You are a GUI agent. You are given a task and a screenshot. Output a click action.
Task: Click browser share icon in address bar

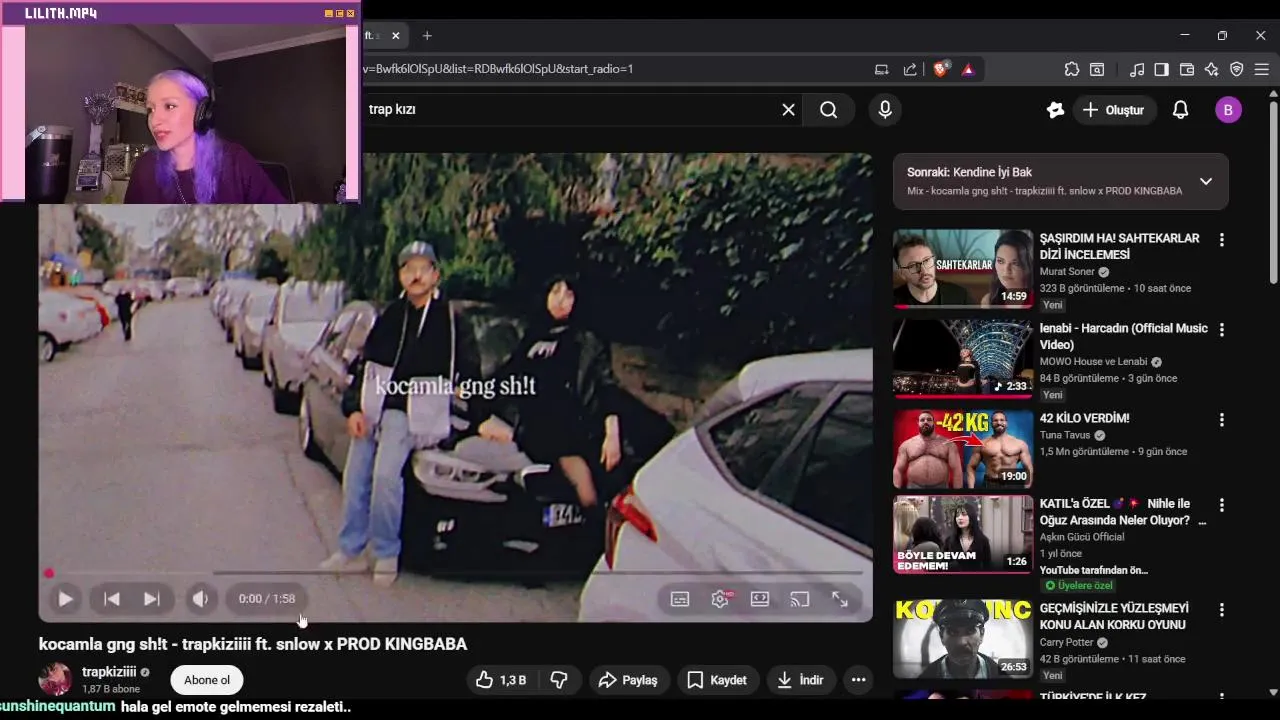click(x=910, y=69)
